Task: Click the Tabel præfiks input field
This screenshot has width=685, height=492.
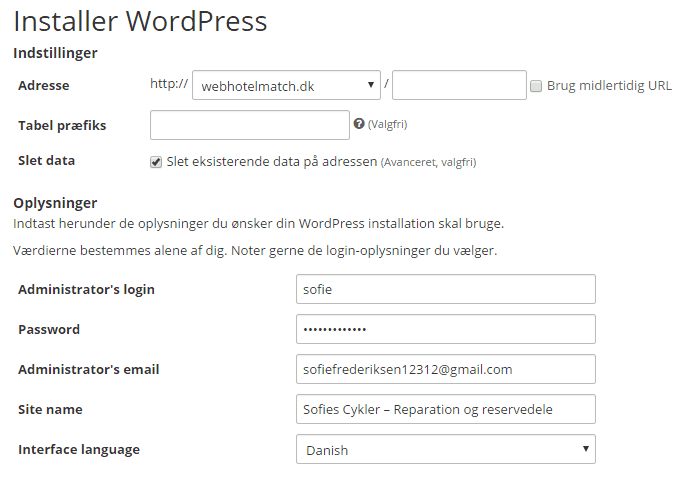Action: 250,125
